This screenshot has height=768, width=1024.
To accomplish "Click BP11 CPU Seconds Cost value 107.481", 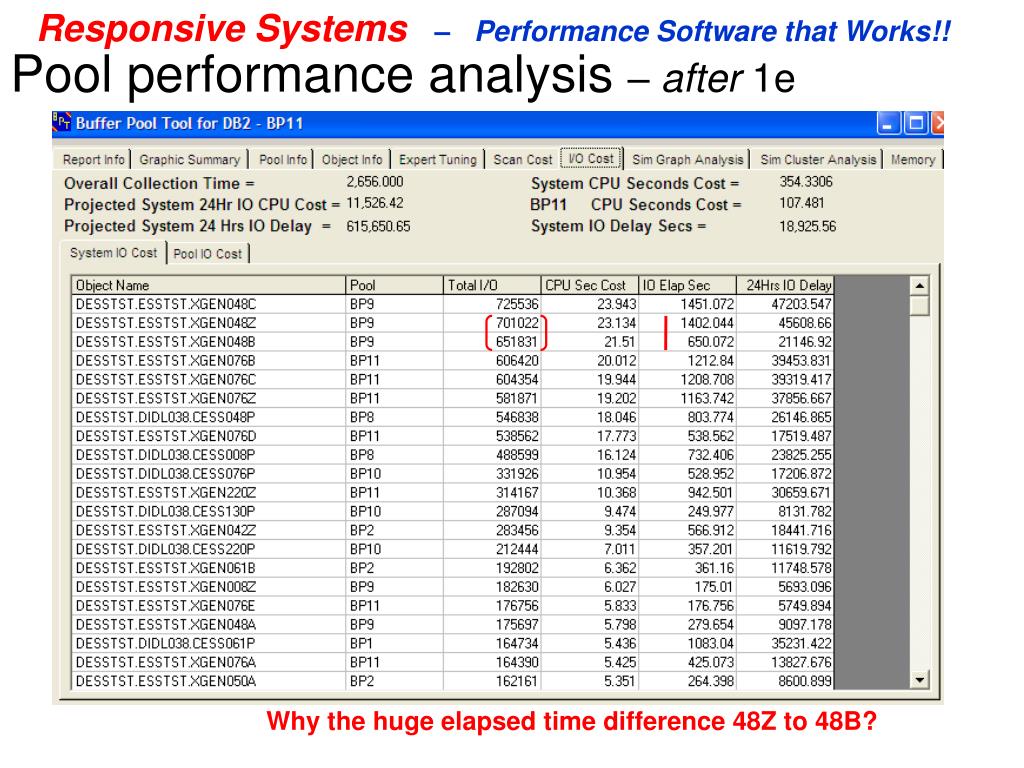I will tap(802, 203).
